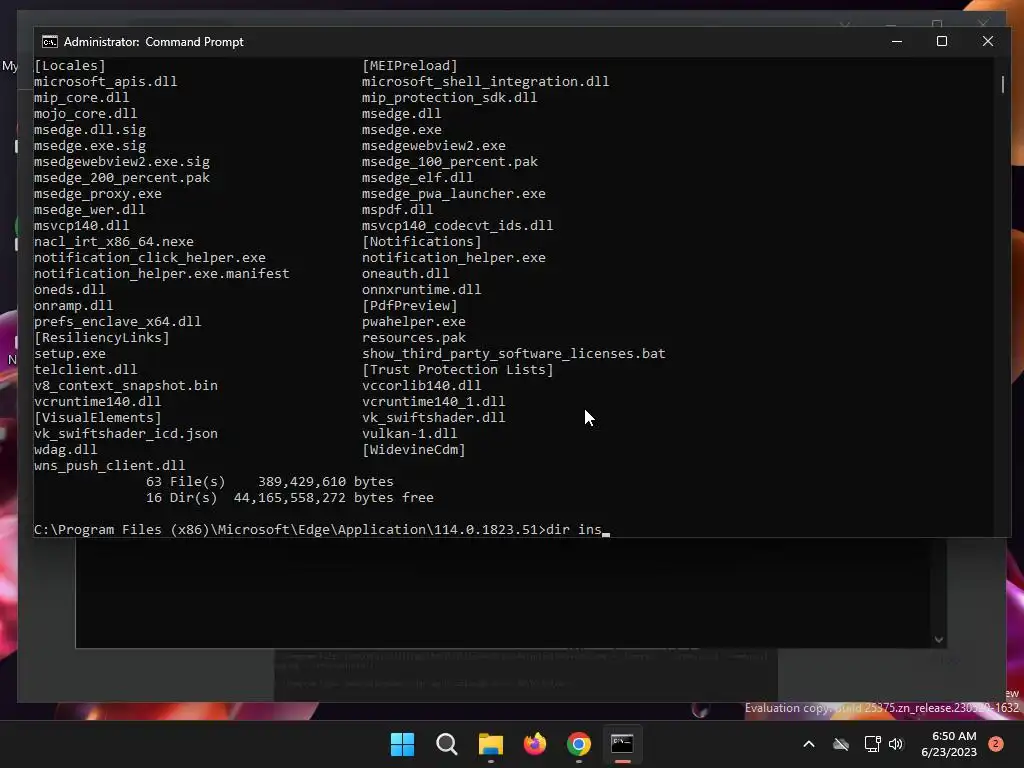Click the msedge.exe file name

pos(402,130)
